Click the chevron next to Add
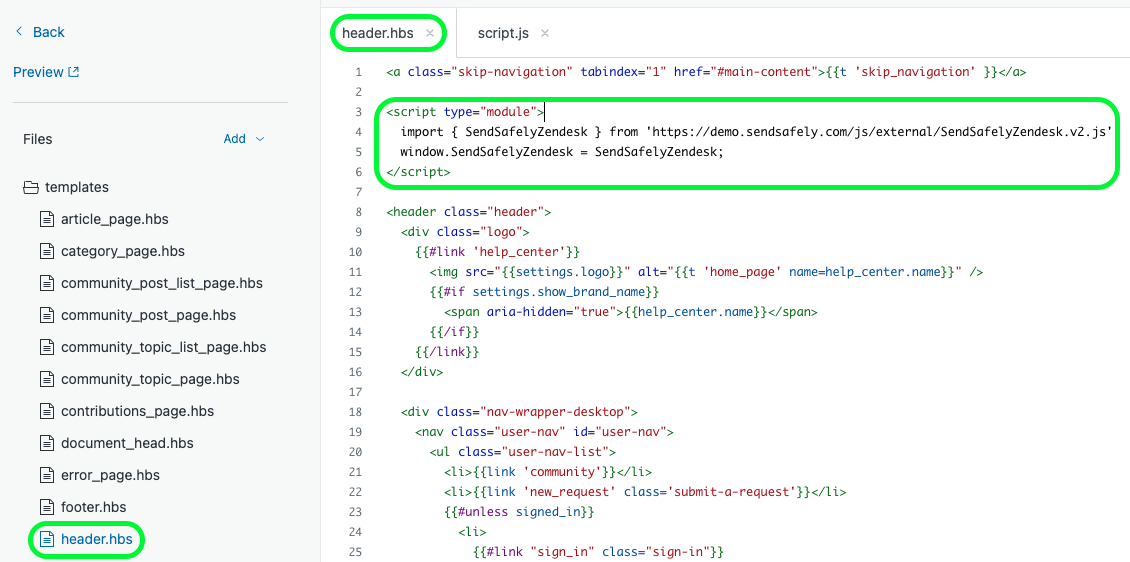 pyautogui.click(x=260, y=139)
